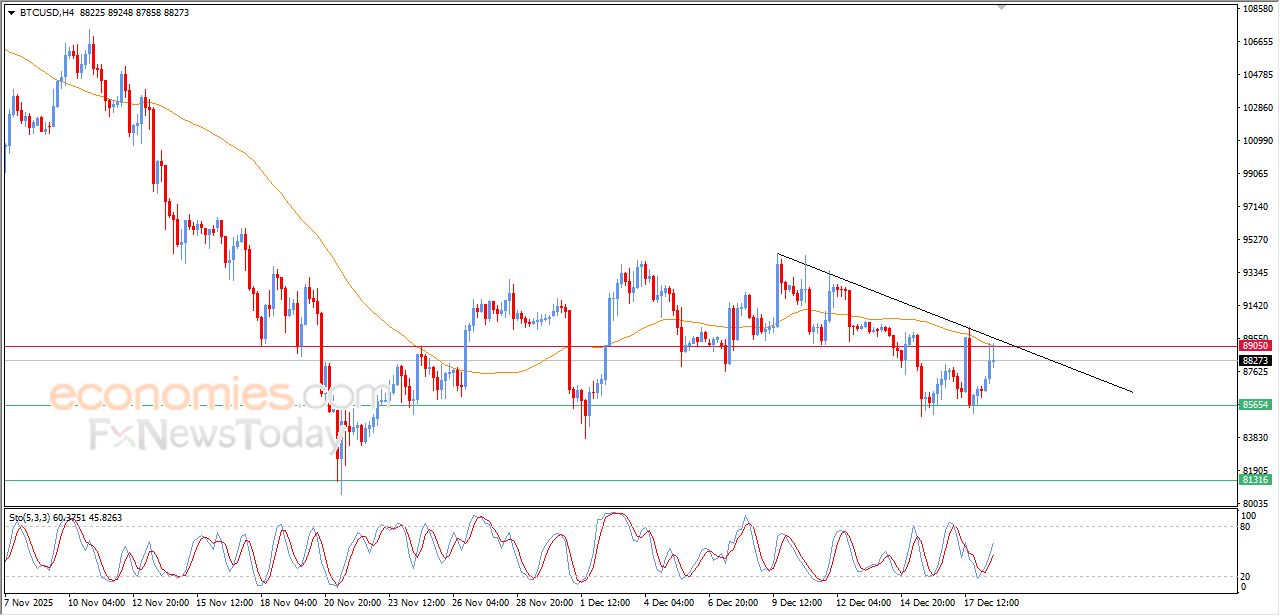
Task: Click the 7 Nov 2025 date label
Action: [29, 603]
